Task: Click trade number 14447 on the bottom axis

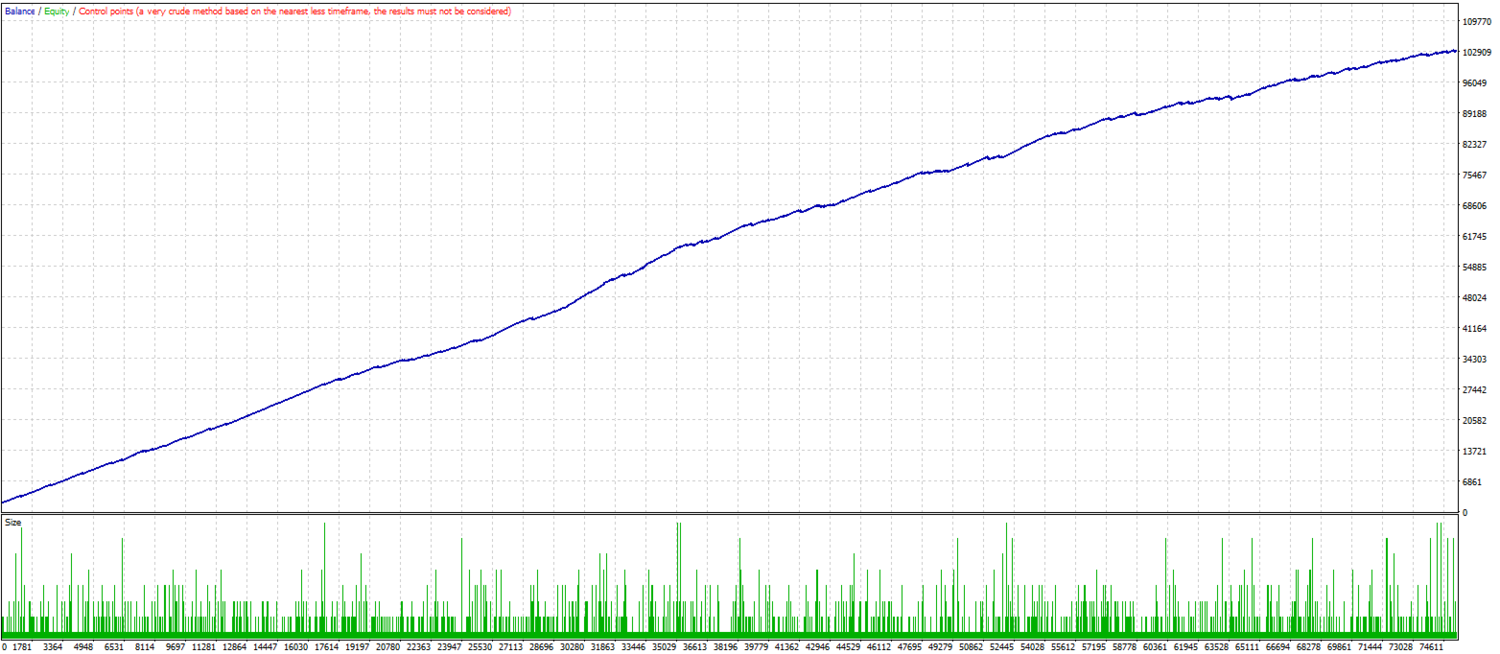Action: 266,647
